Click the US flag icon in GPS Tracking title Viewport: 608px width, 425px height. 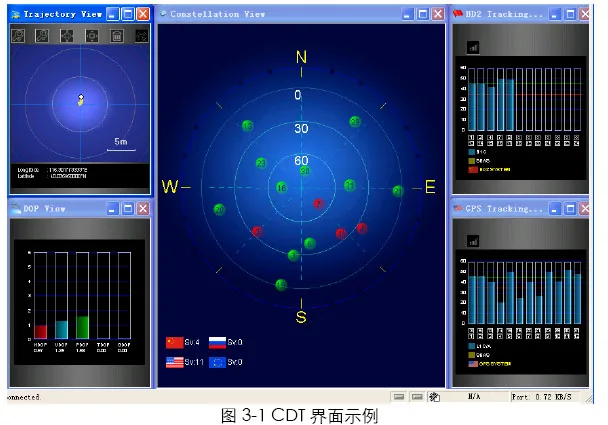pos(458,208)
